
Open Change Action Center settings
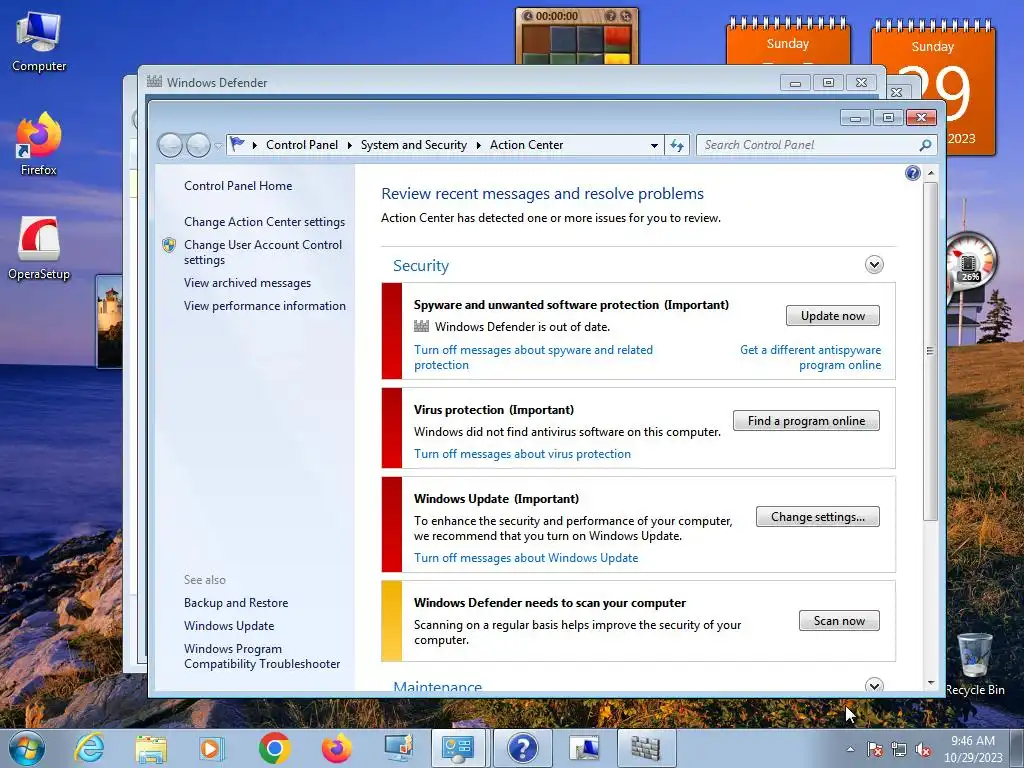pos(264,222)
